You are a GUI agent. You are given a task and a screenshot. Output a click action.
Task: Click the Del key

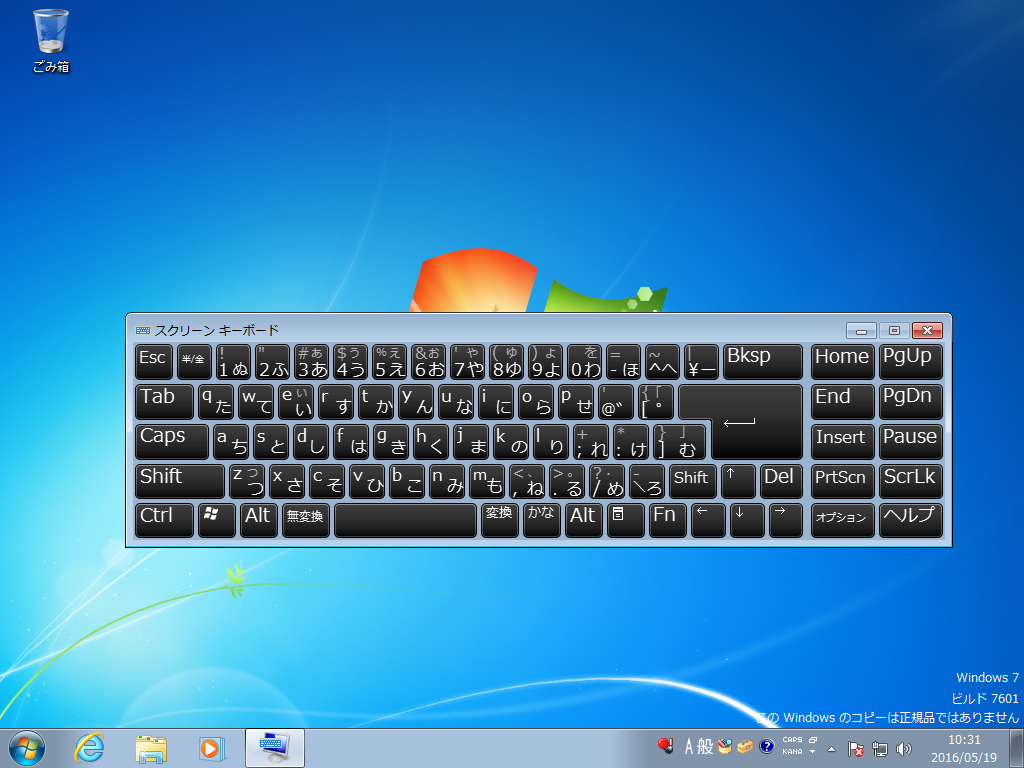click(x=781, y=481)
